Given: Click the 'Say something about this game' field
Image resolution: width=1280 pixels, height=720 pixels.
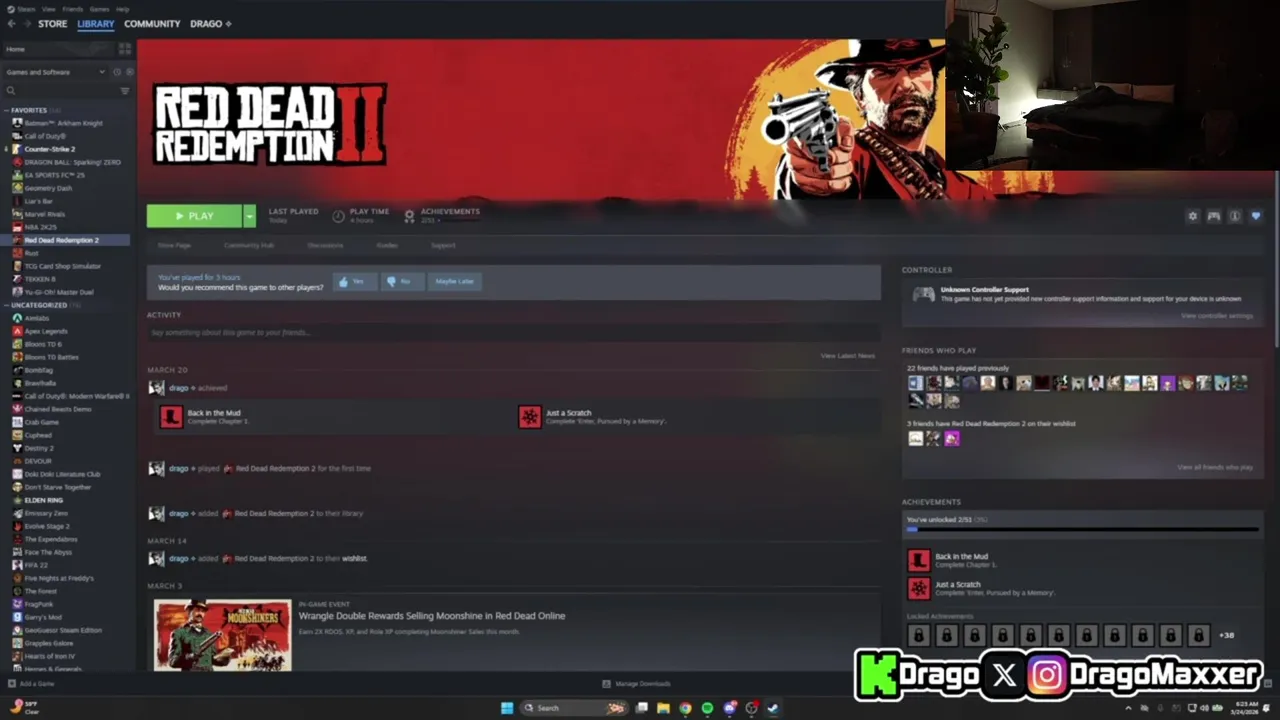Looking at the screenshot, I should coord(513,332).
